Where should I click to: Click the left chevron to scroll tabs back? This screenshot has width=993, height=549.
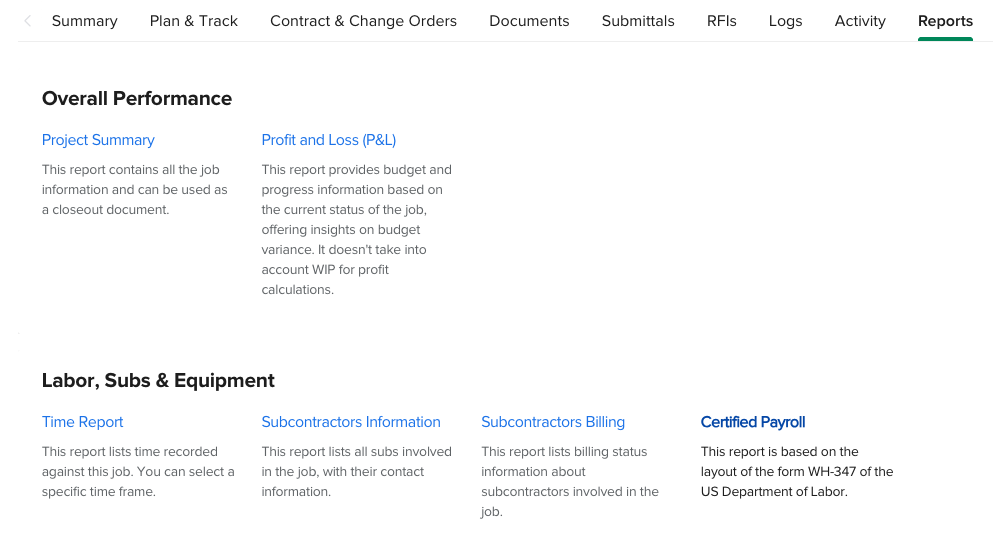click(28, 21)
